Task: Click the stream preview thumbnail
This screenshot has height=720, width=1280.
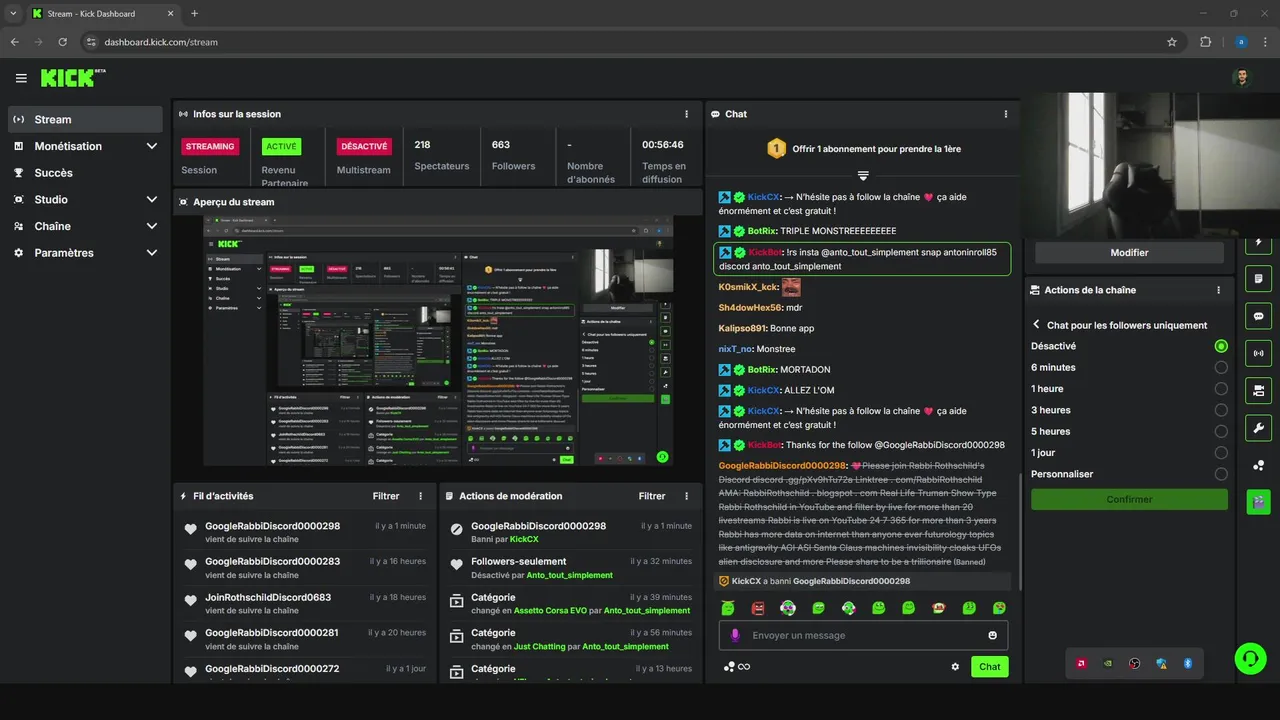Action: pyautogui.click(x=438, y=340)
